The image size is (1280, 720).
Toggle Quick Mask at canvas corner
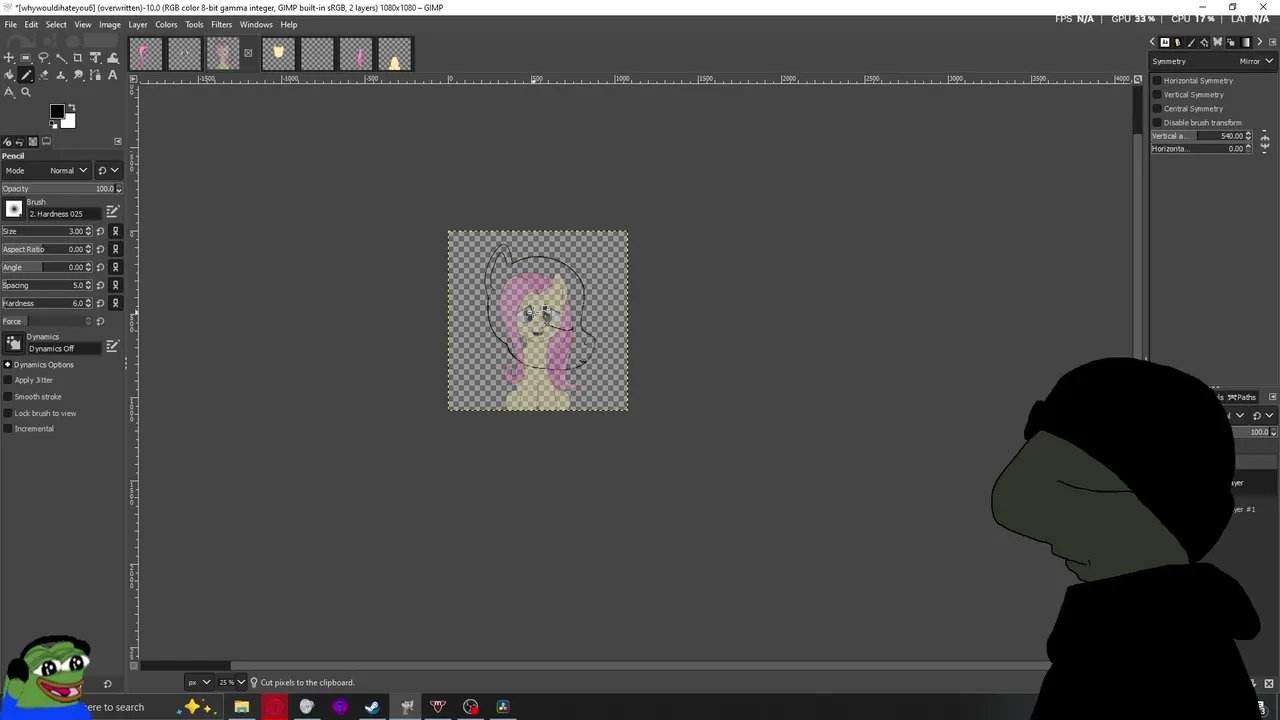click(134, 666)
